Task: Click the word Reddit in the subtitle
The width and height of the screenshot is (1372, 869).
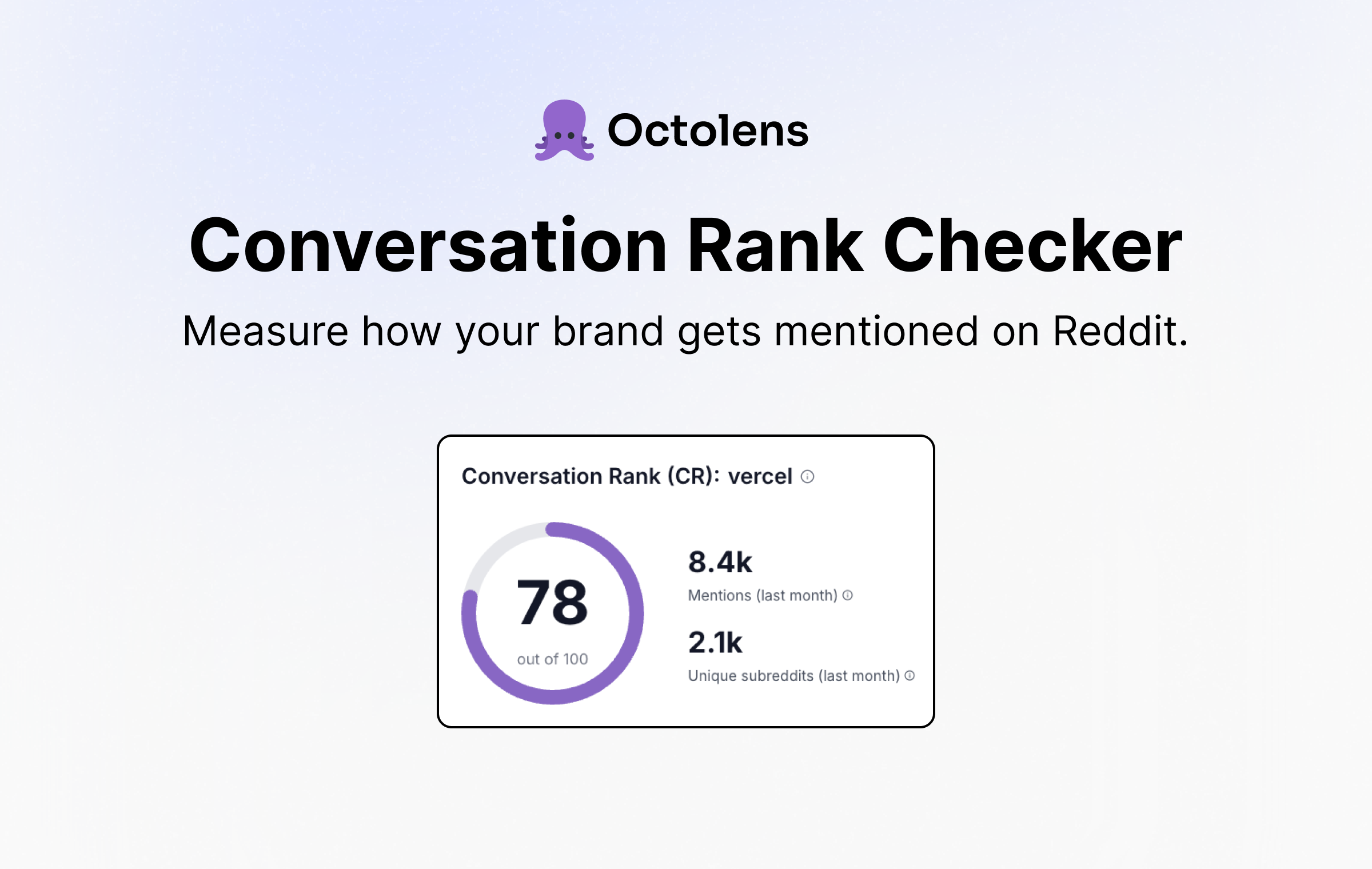Action: pos(1120,330)
